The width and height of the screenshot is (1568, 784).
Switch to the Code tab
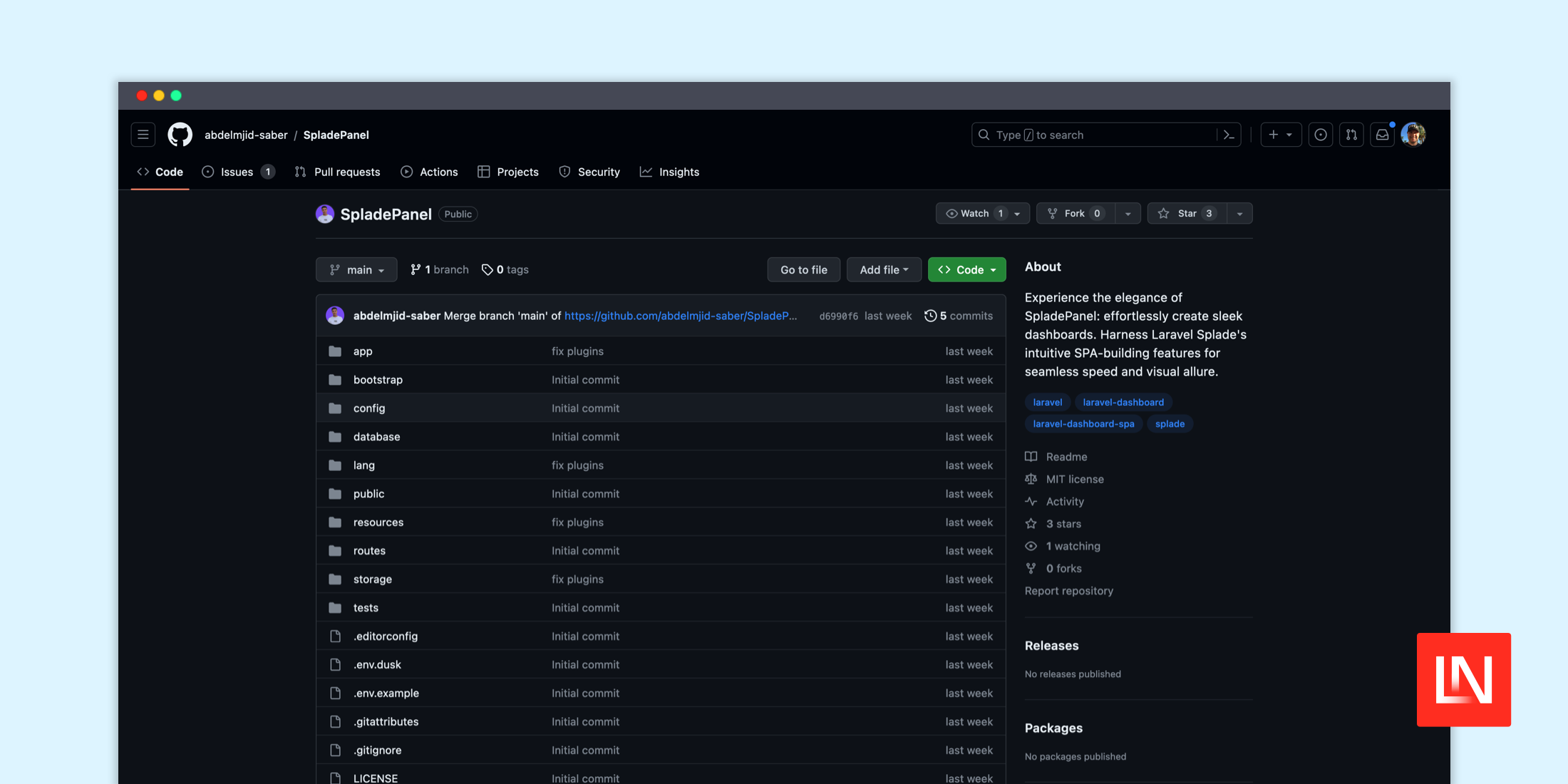[x=160, y=172]
